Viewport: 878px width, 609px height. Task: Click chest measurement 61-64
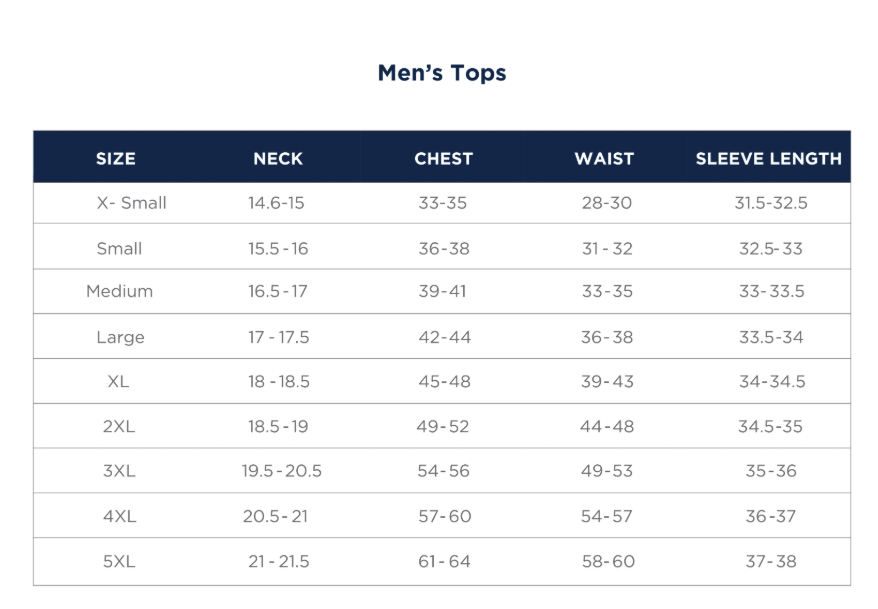click(444, 562)
